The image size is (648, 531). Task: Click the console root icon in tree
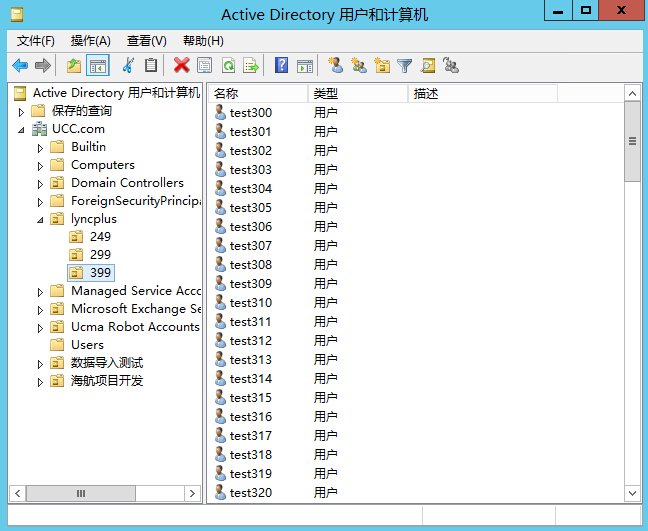[x=20, y=93]
